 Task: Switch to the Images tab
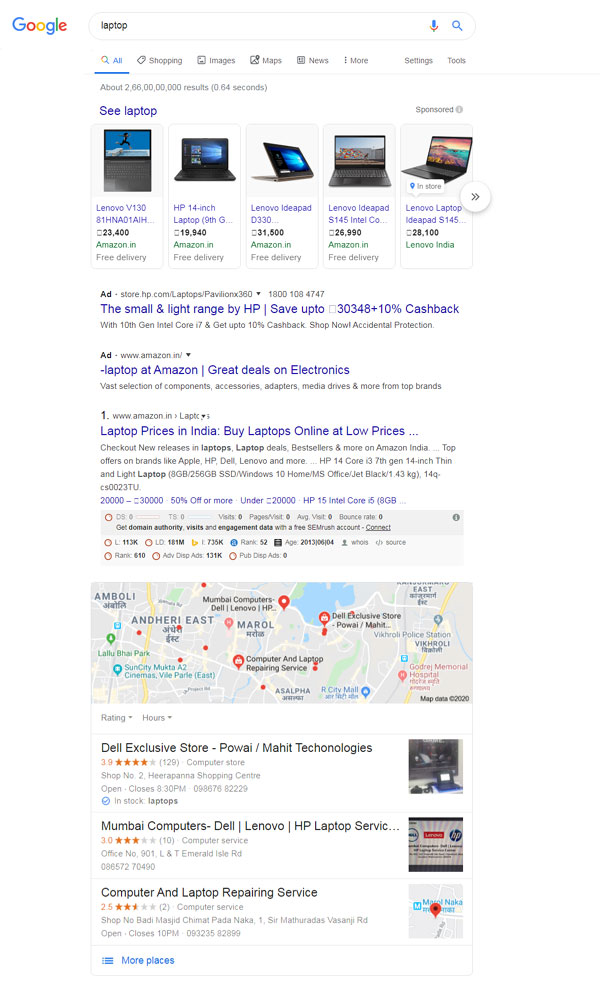pos(216,60)
